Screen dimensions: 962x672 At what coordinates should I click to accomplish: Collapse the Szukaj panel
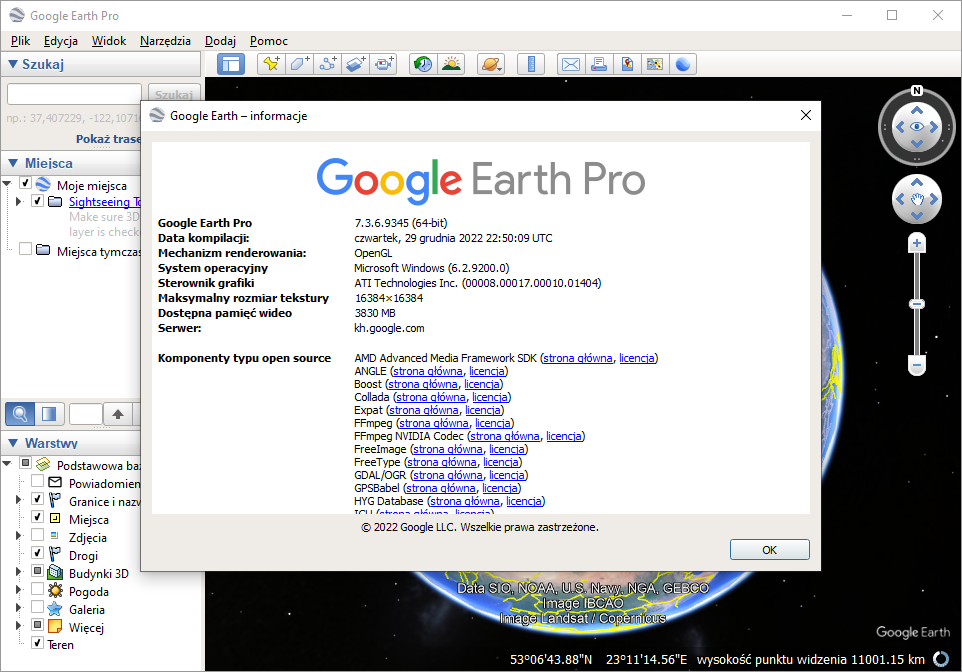pos(12,64)
